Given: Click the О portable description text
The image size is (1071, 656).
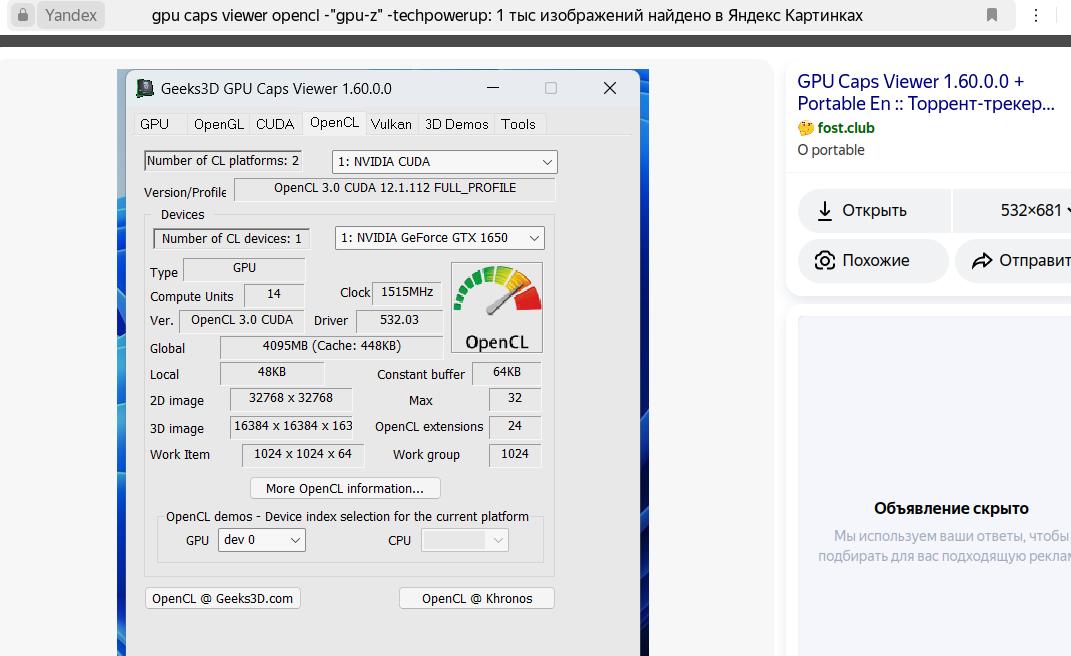Looking at the screenshot, I should pos(831,150).
